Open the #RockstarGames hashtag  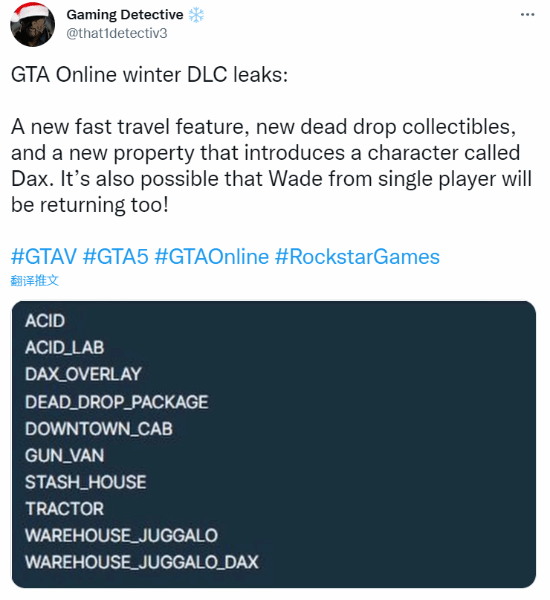357,256
